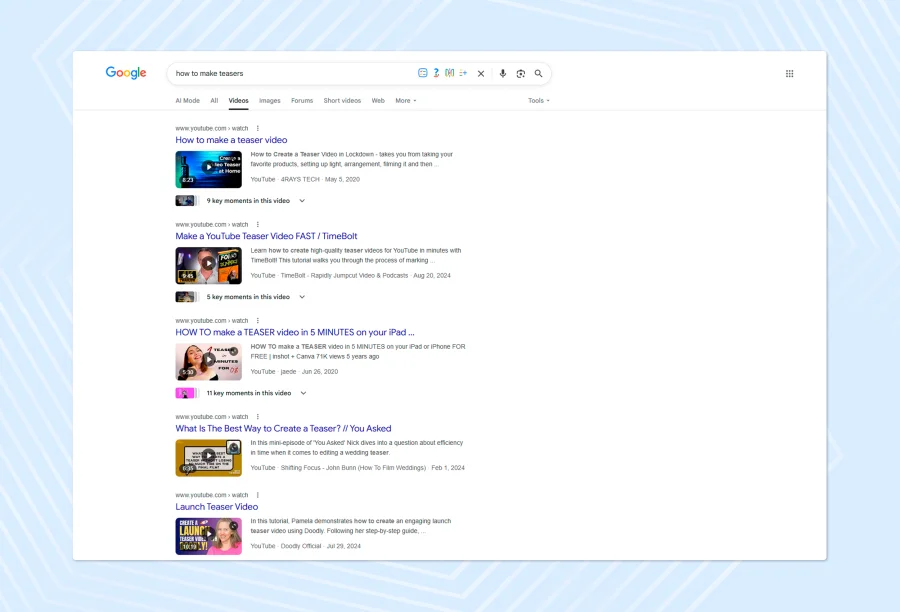Start voice search with microphone icon
900x612 pixels.
[503, 74]
